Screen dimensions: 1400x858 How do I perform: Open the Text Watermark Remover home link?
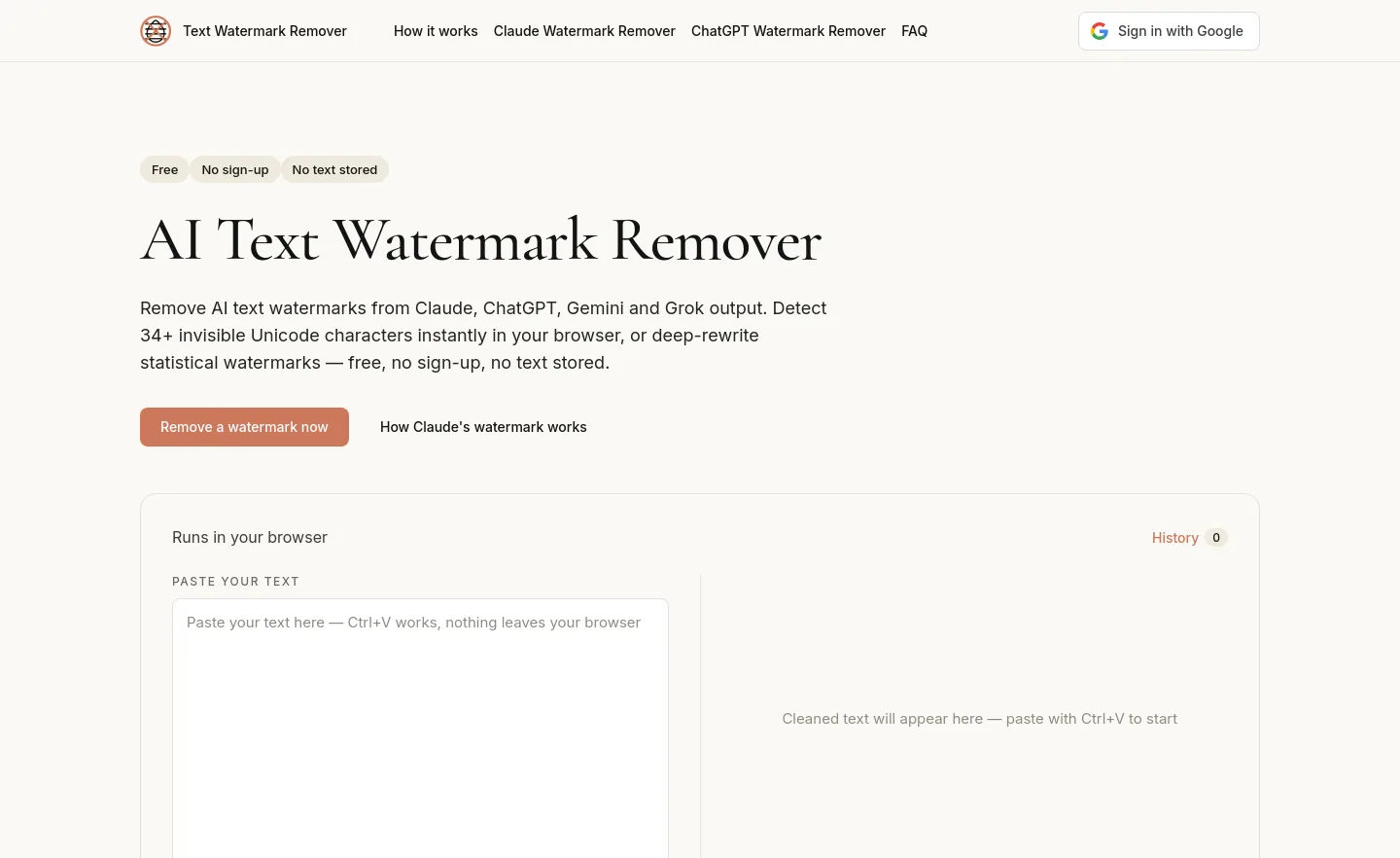point(244,31)
